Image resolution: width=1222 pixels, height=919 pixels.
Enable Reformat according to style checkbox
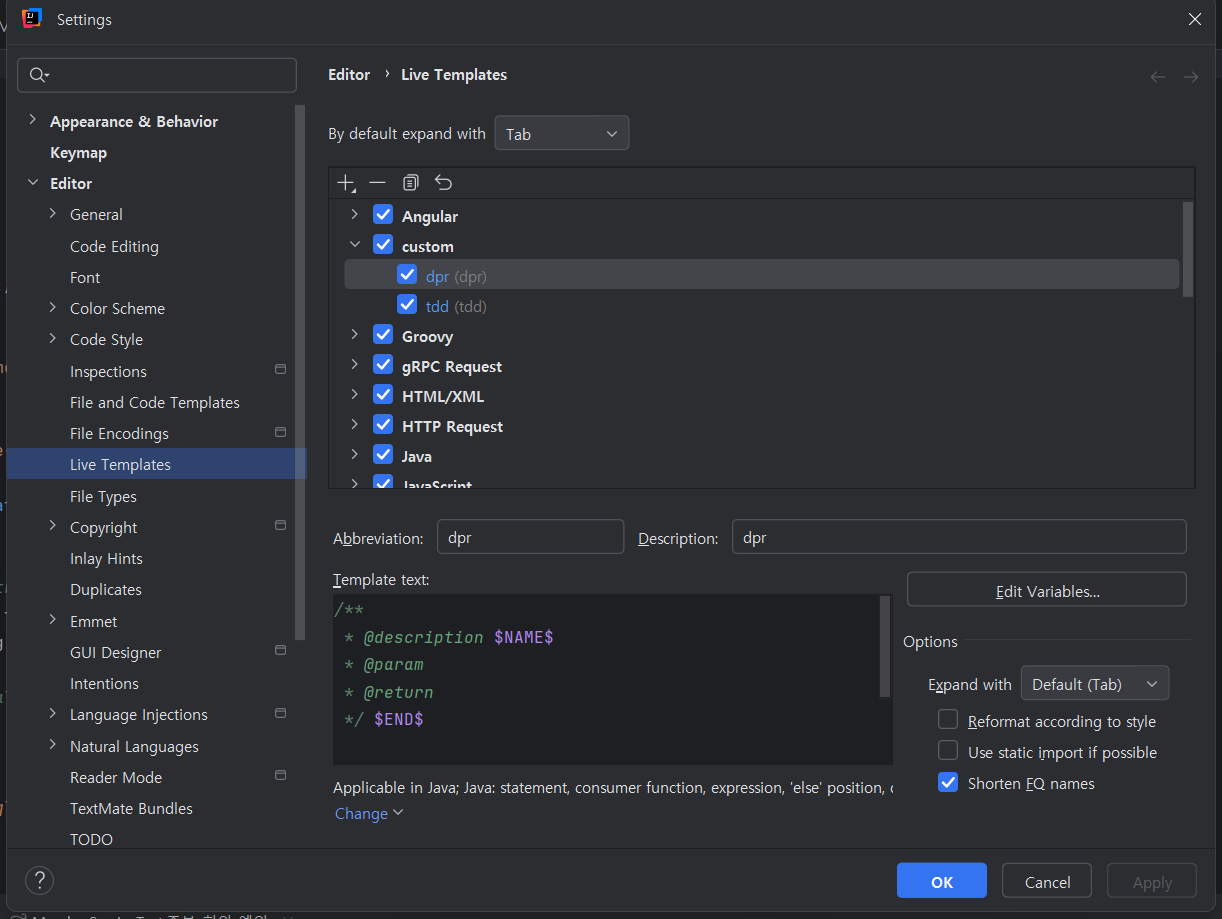pyautogui.click(x=948, y=720)
